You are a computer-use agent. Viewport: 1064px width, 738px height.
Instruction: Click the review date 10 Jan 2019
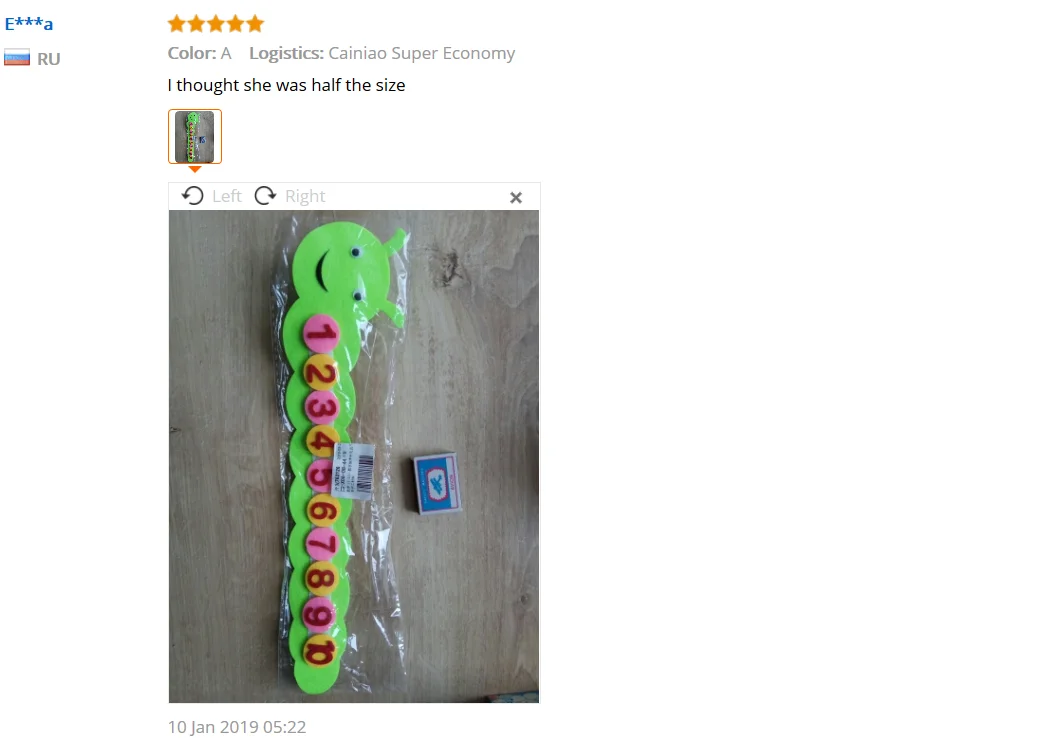pyautogui.click(x=237, y=727)
